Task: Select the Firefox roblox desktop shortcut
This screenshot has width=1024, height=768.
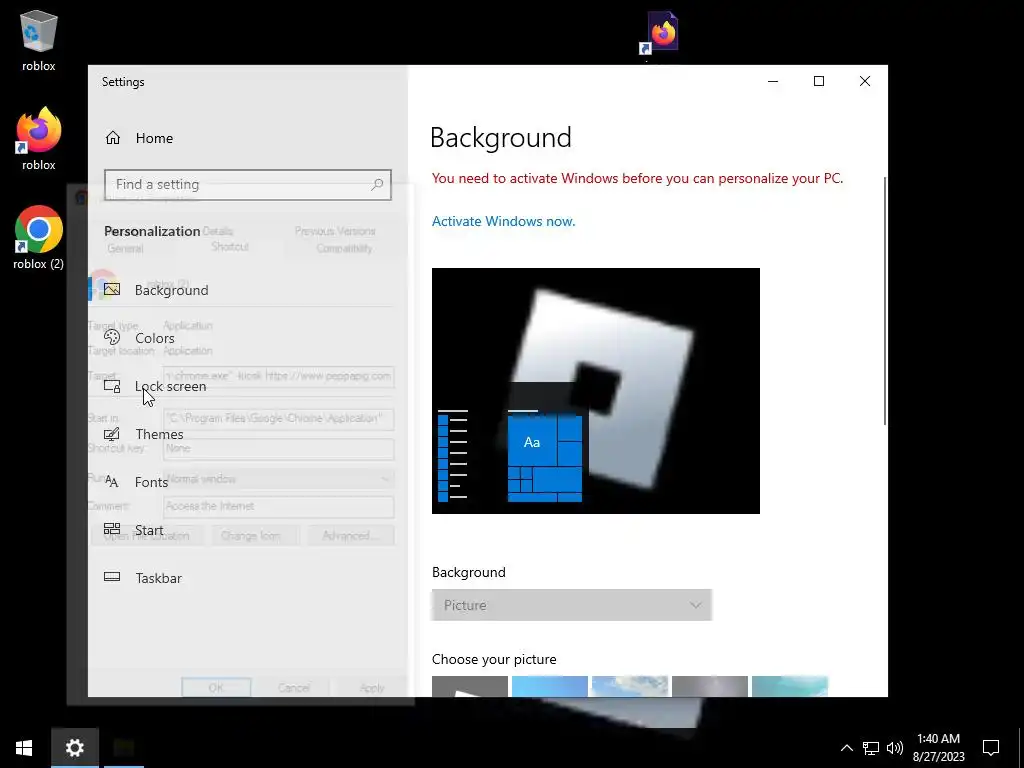Action: click(39, 138)
